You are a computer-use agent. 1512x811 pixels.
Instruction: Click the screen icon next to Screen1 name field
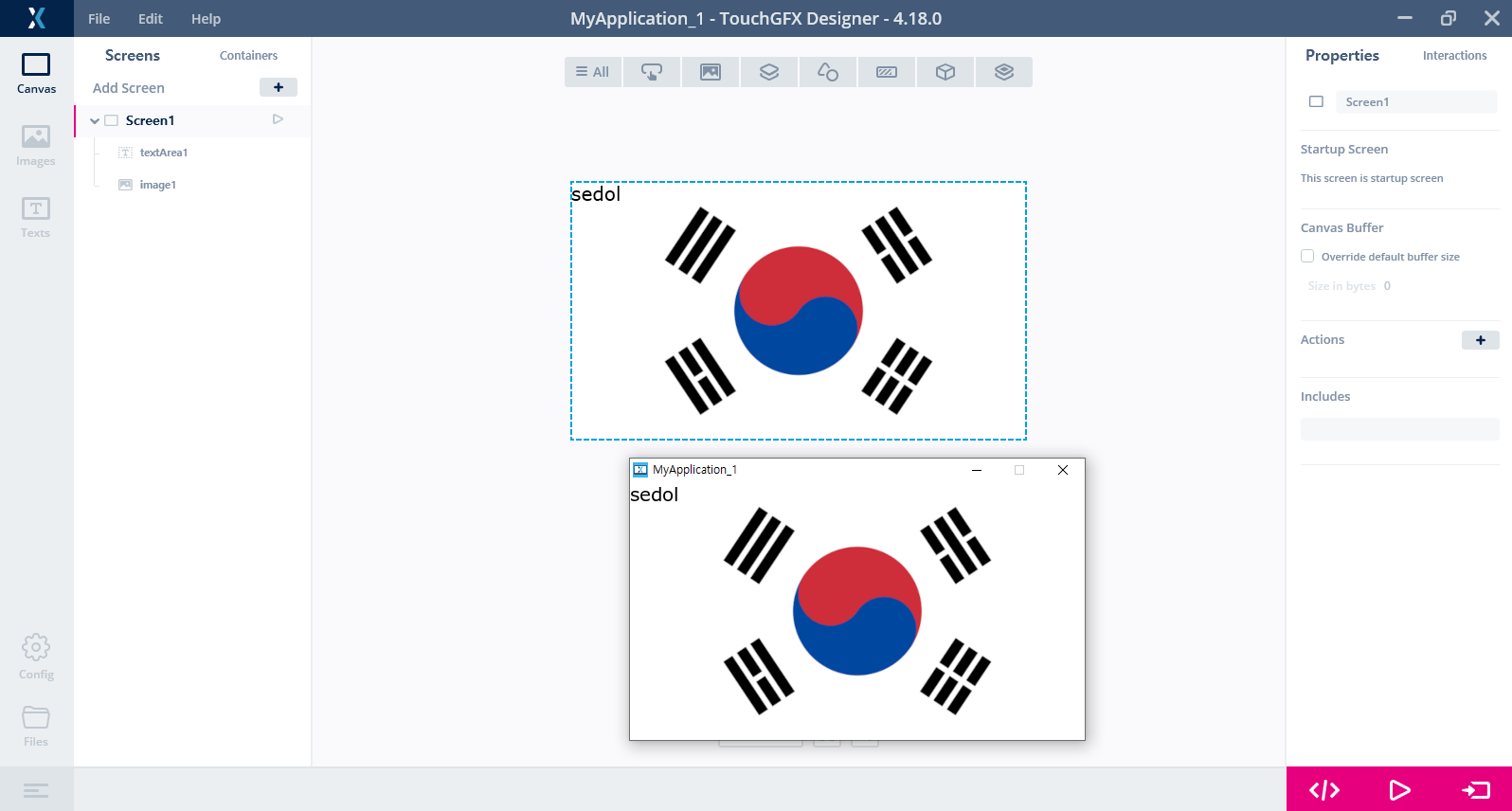click(1316, 101)
